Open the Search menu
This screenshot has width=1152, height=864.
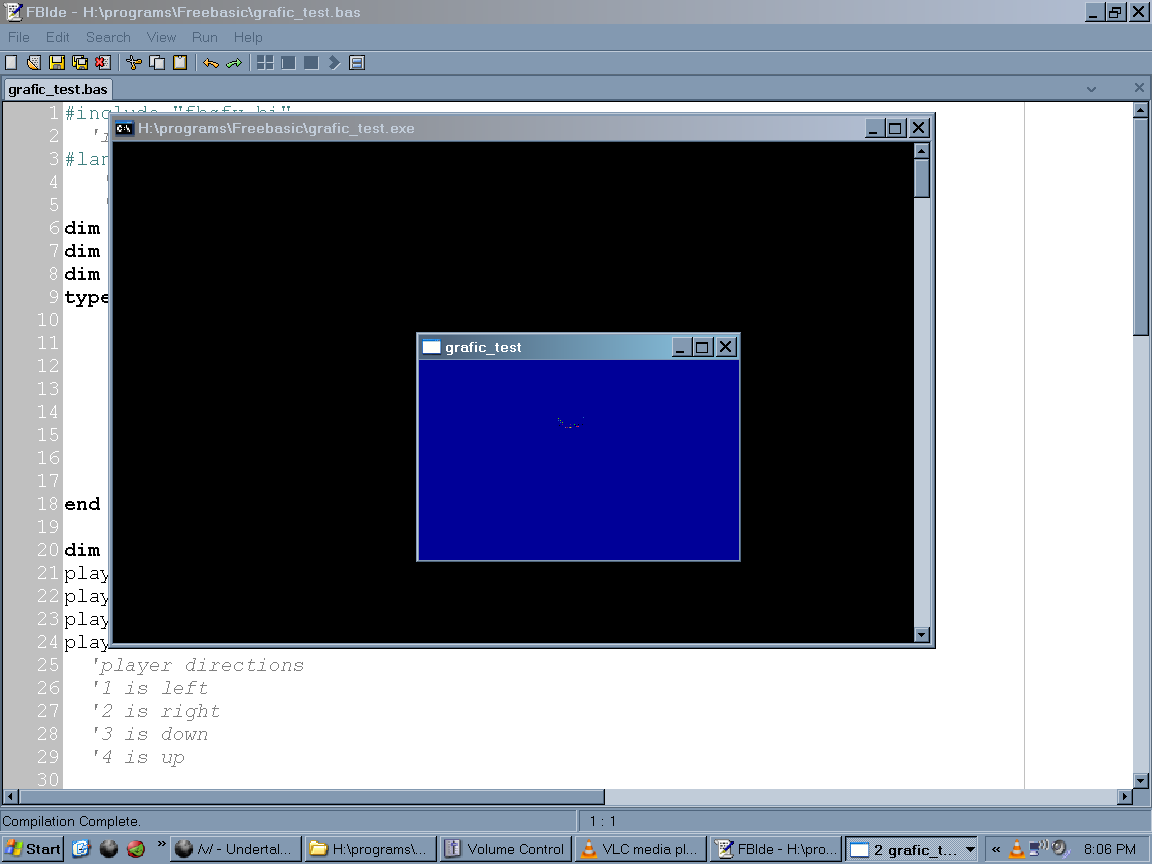click(x=108, y=37)
